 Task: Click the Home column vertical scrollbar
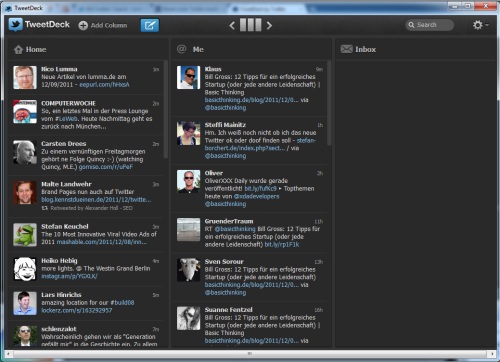click(165, 109)
